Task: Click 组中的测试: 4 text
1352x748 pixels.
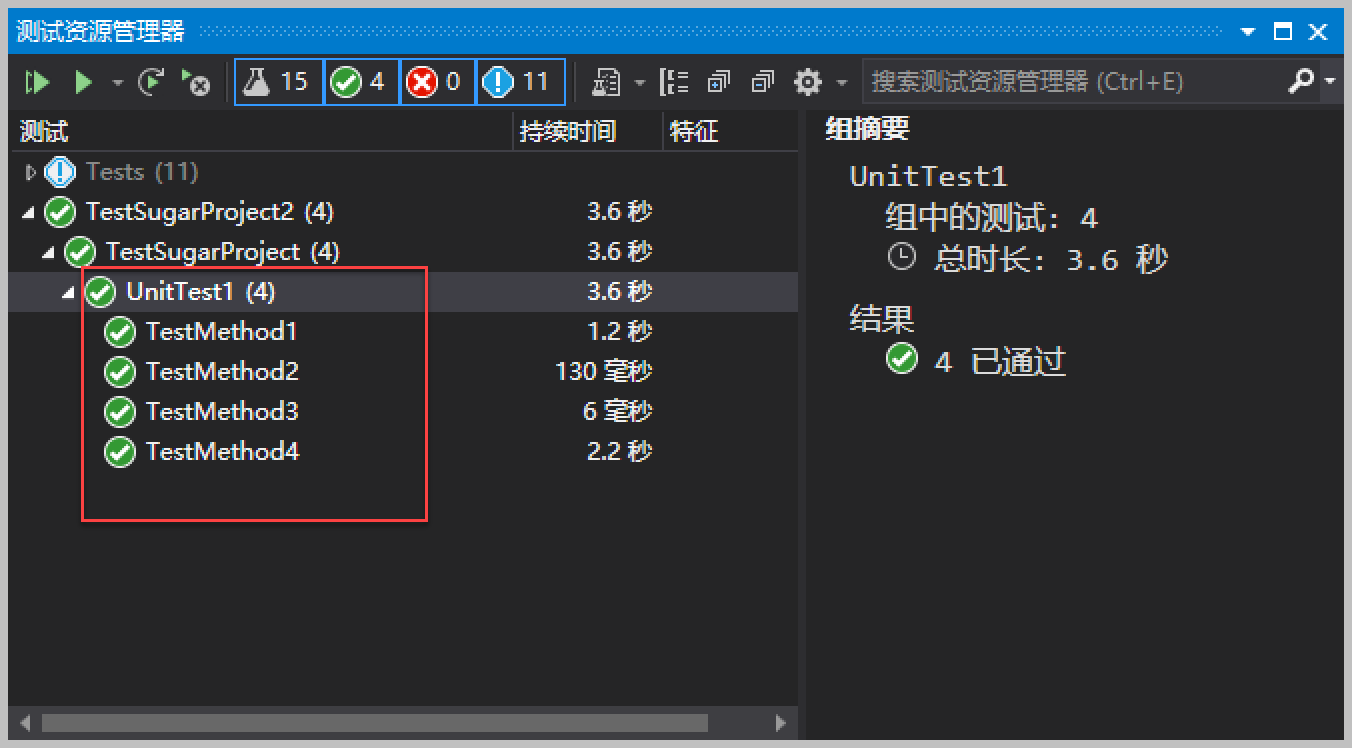Action: click(x=991, y=217)
